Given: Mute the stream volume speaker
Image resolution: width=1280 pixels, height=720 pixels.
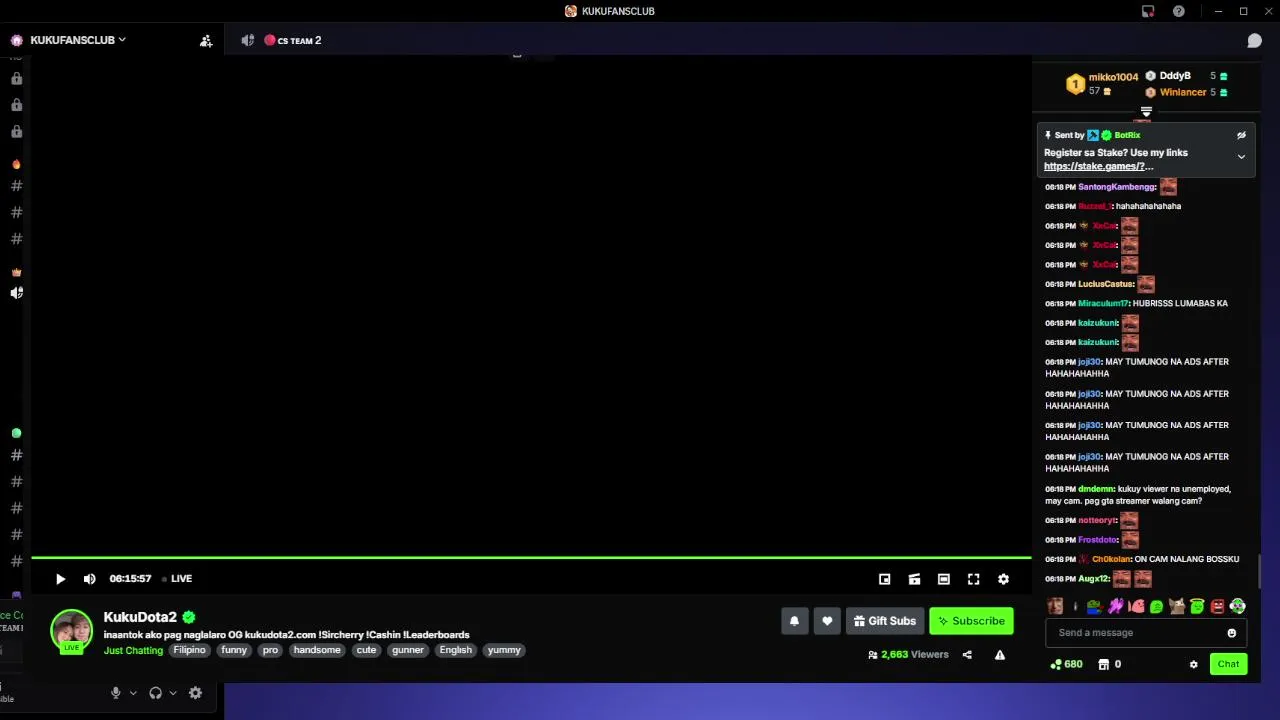Looking at the screenshot, I should coord(90,579).
